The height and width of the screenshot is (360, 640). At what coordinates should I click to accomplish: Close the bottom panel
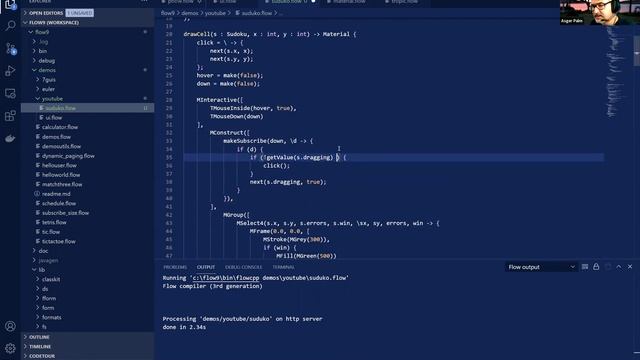point(630,267)
